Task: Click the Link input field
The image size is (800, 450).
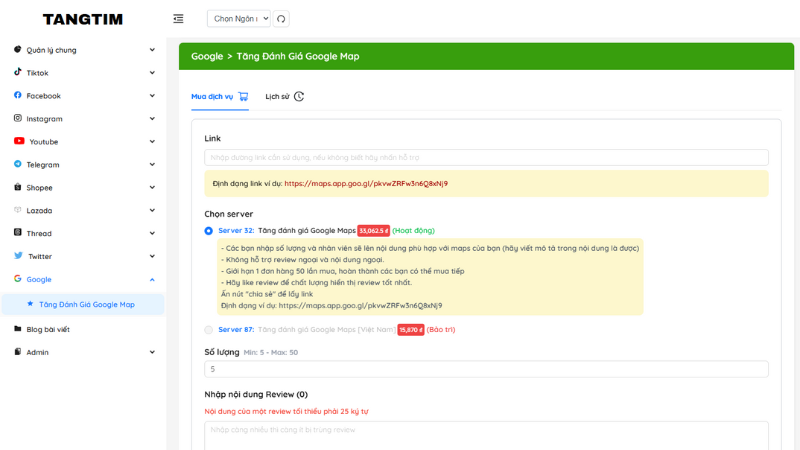Action: point(486,158)
